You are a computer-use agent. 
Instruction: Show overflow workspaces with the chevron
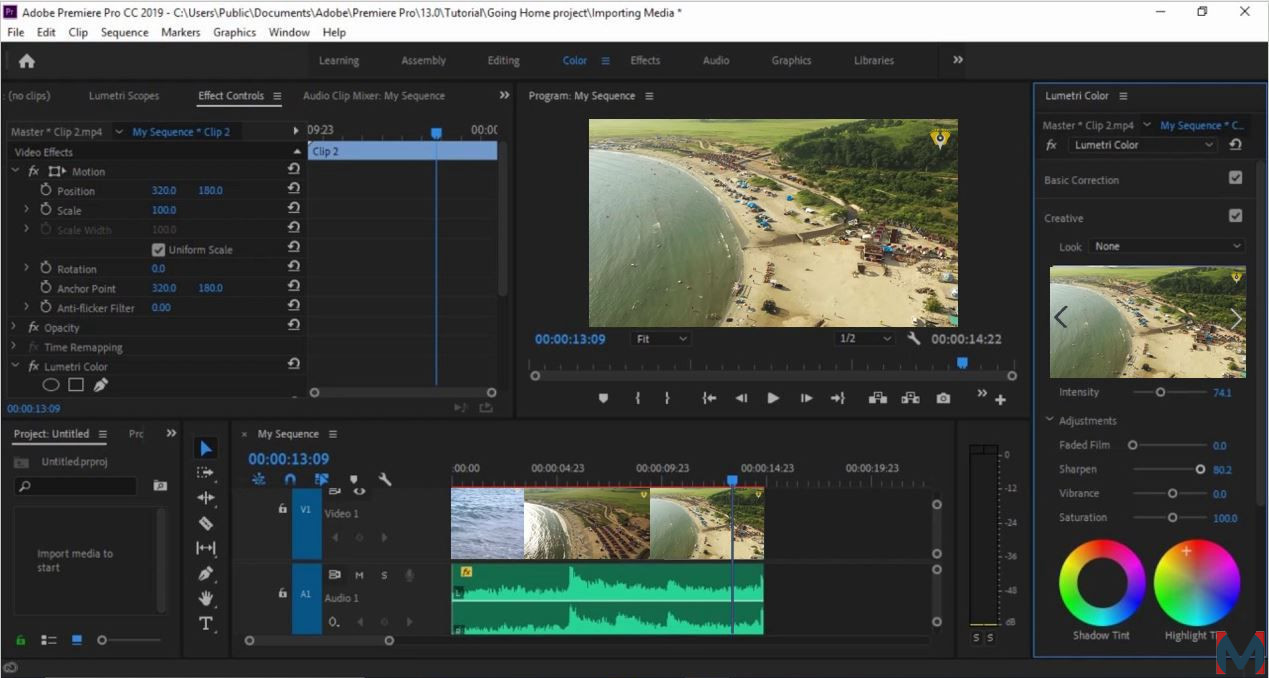click(957, 60)
